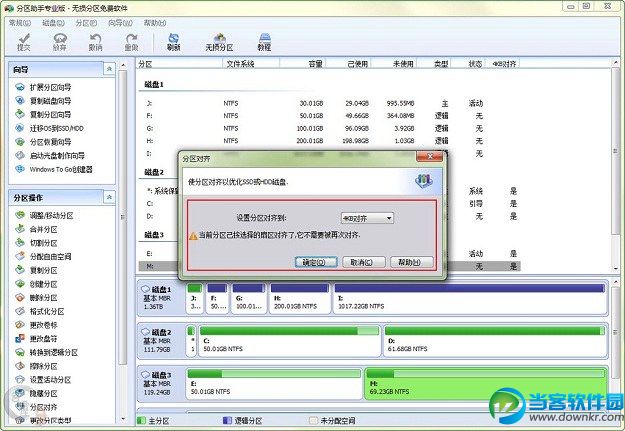Select M: 69.23GB NTFS block on 磁盘3

[x=485, y=384]
